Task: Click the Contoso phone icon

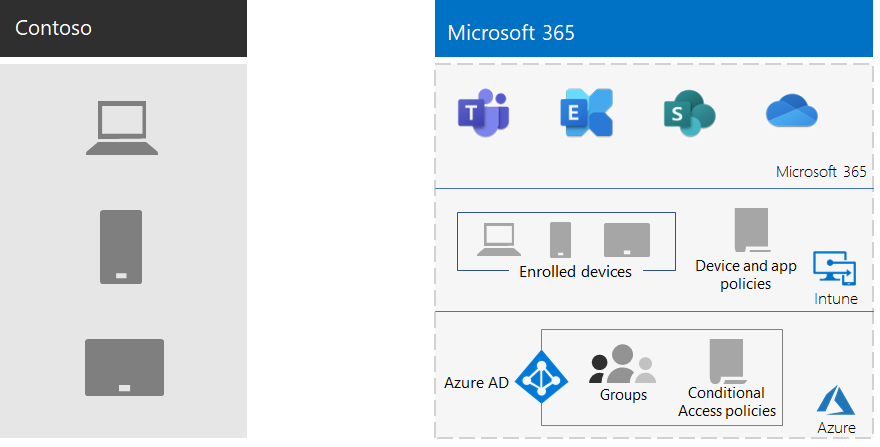Action: pyautogui.click(x=121, y=247)
